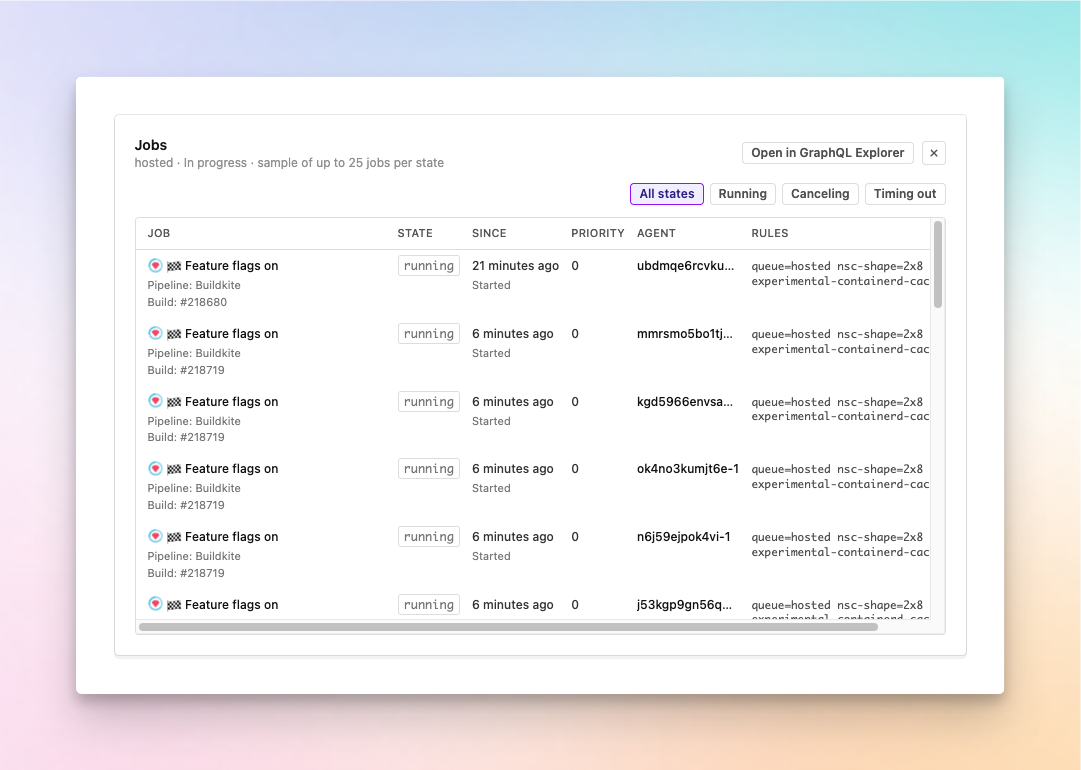Click SINCE column header
The height and width of the screenshot is (770, 1081).
click(x=489, y=233)
